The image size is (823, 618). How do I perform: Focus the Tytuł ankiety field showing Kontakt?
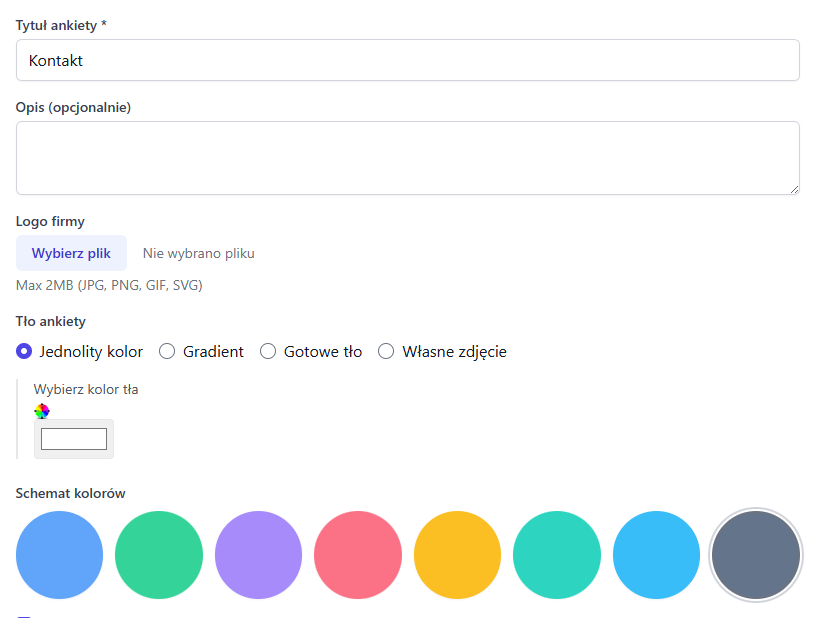coord(407,60)
